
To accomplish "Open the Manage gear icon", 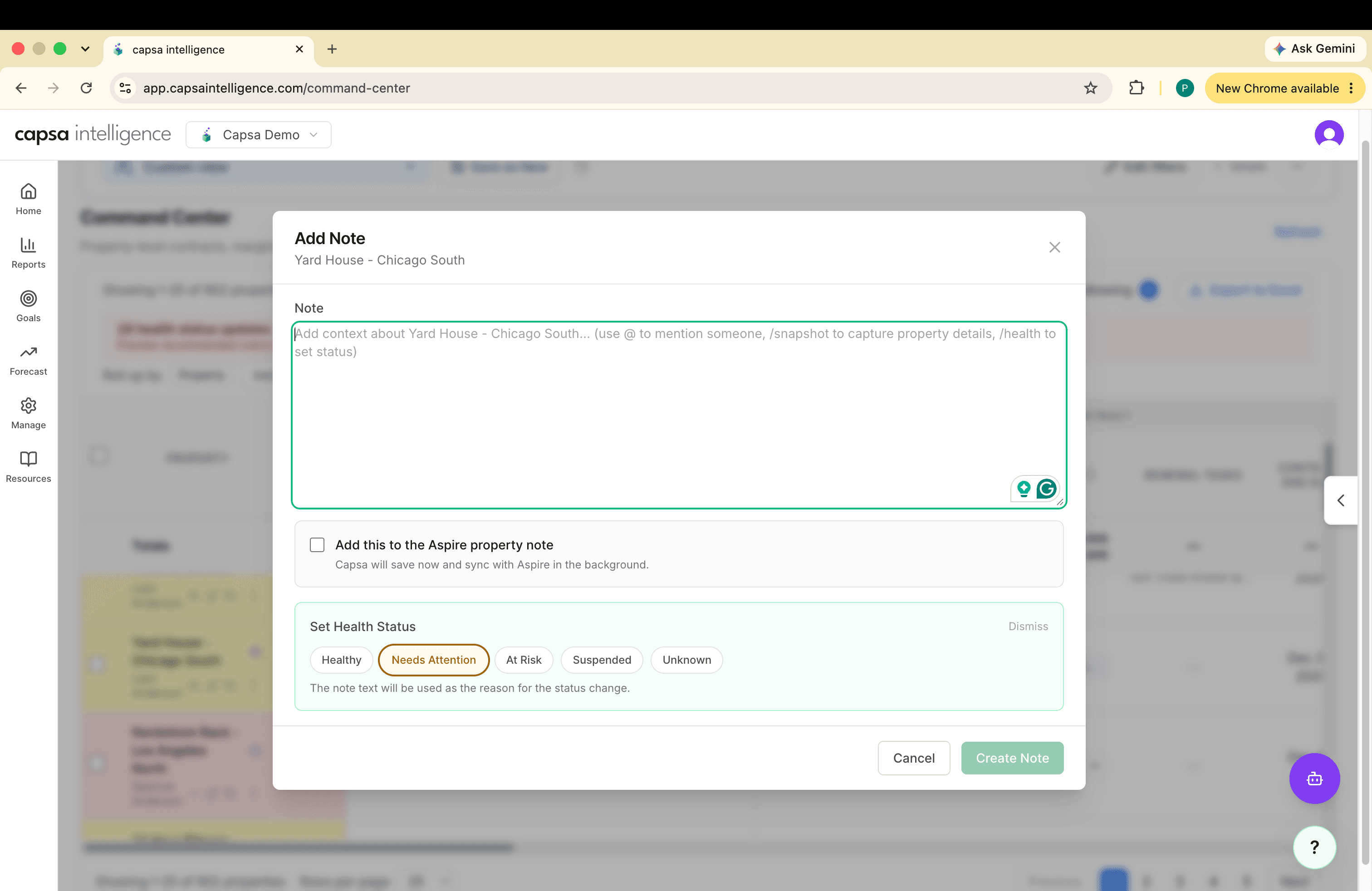I will coord(28,413).
